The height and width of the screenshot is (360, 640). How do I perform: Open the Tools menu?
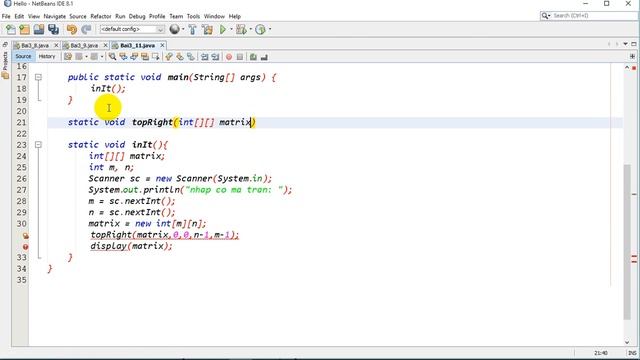pyautogui.click(x=193, y=16)
